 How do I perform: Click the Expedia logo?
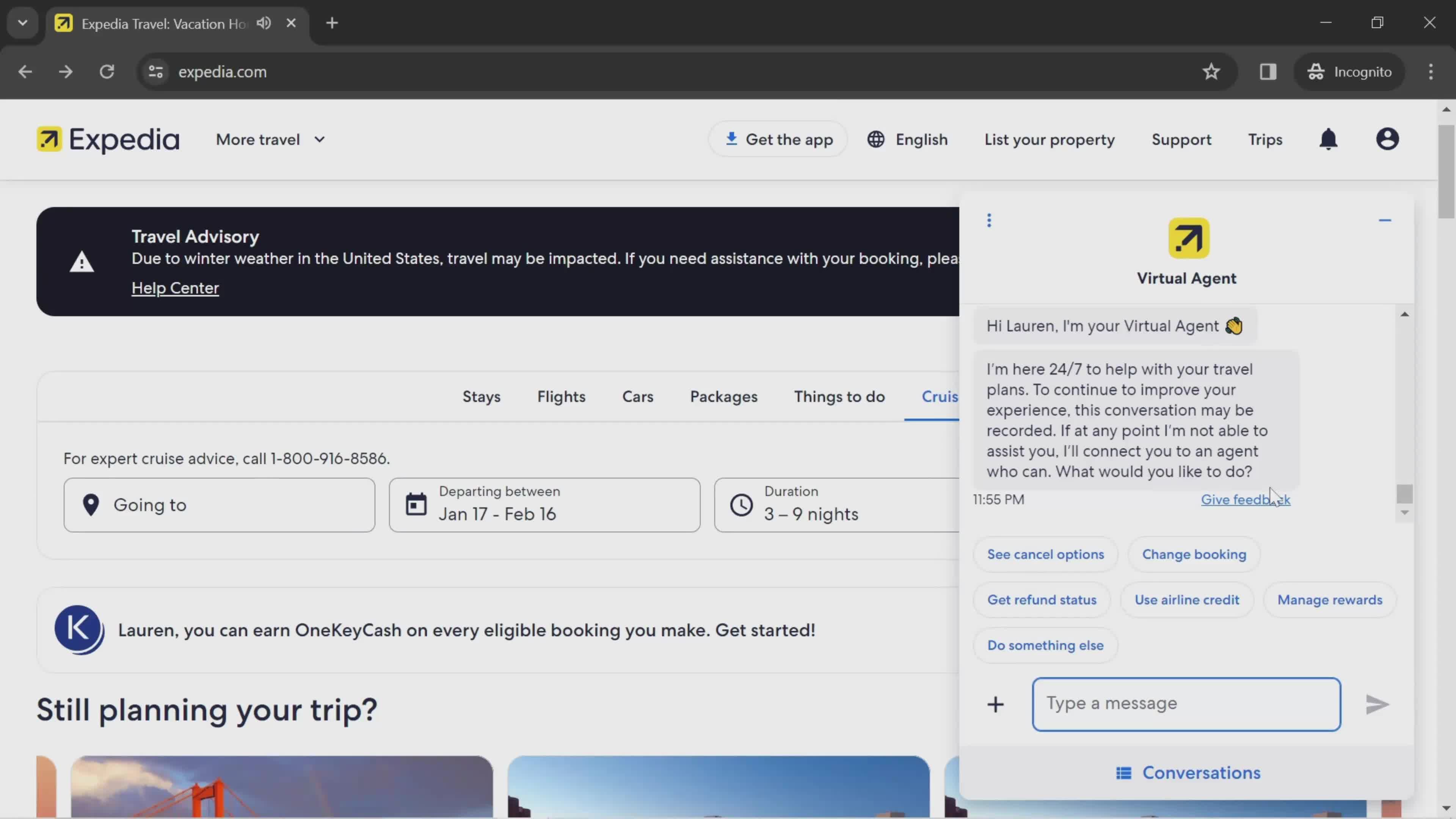[x=108, y=139]
